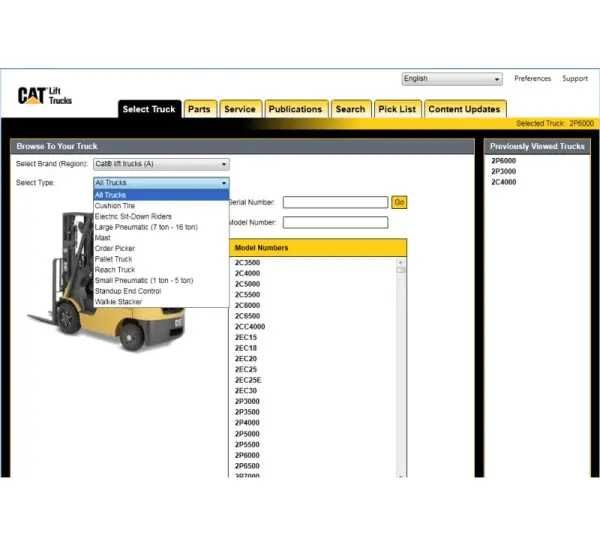
Task: Select model 2EC20 in the list
Action: pos(246,359)
